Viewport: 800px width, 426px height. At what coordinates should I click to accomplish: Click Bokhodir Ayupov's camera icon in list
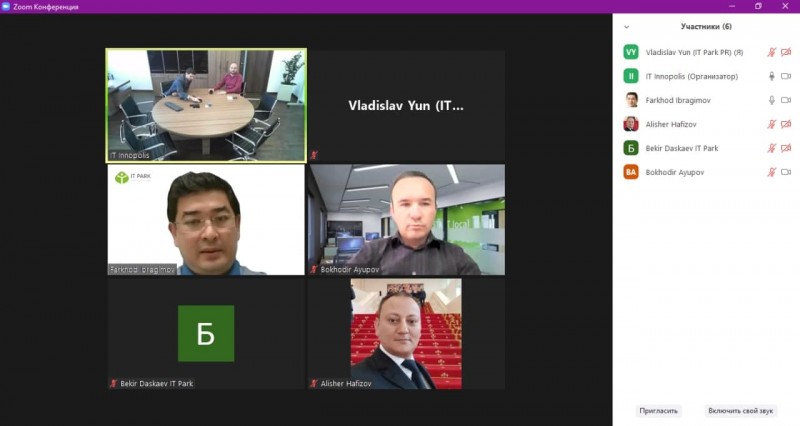tap(786, 172)
